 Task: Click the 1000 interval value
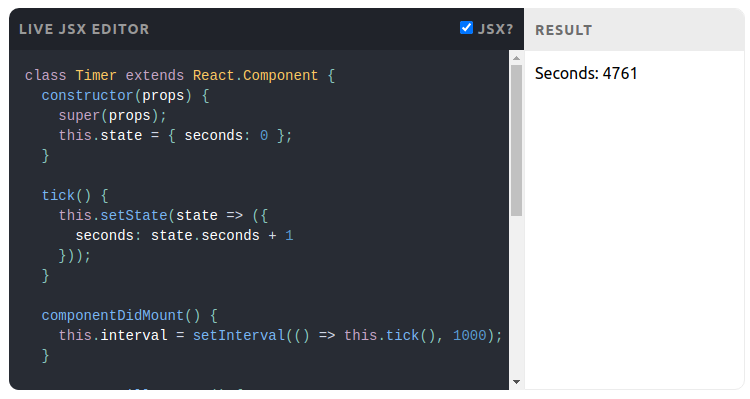coord(469,335)
